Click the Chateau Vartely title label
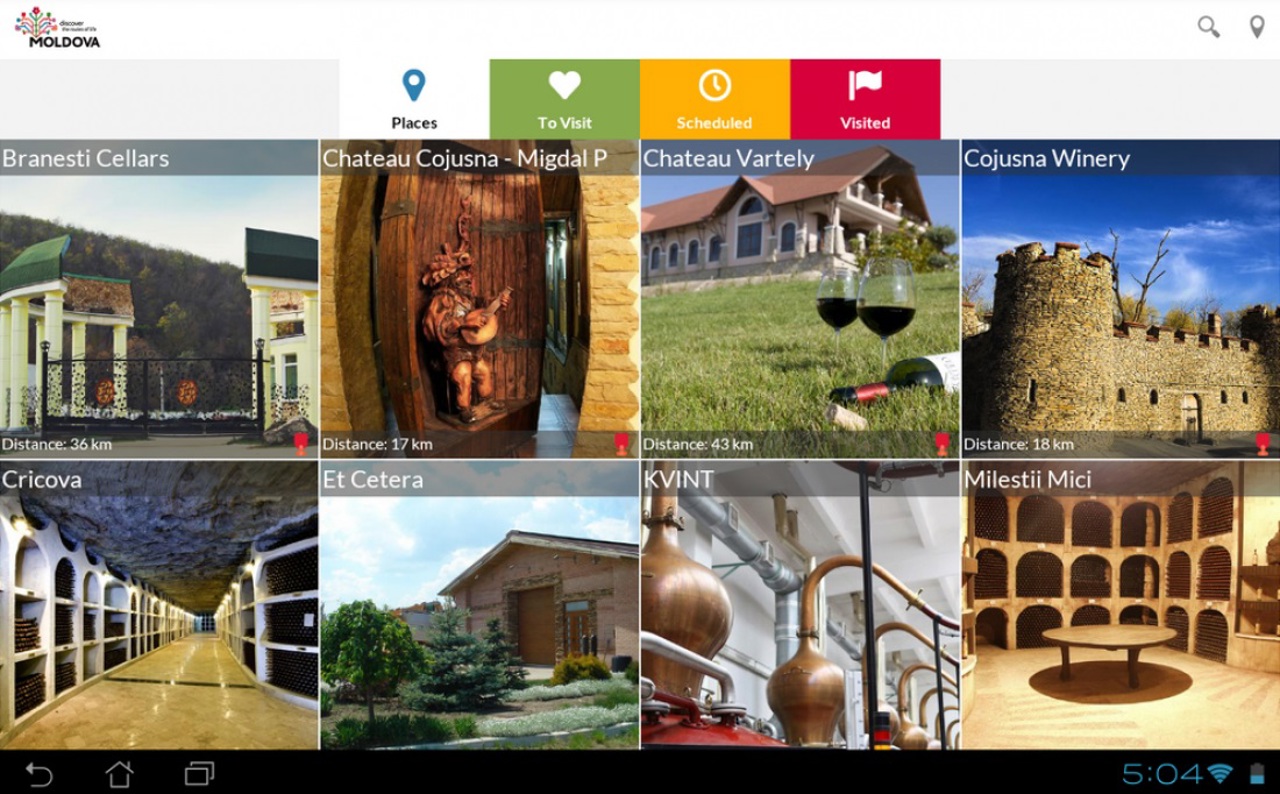Image resolution: width=1280 pixels, height=794 pixels. coord(729,158)
